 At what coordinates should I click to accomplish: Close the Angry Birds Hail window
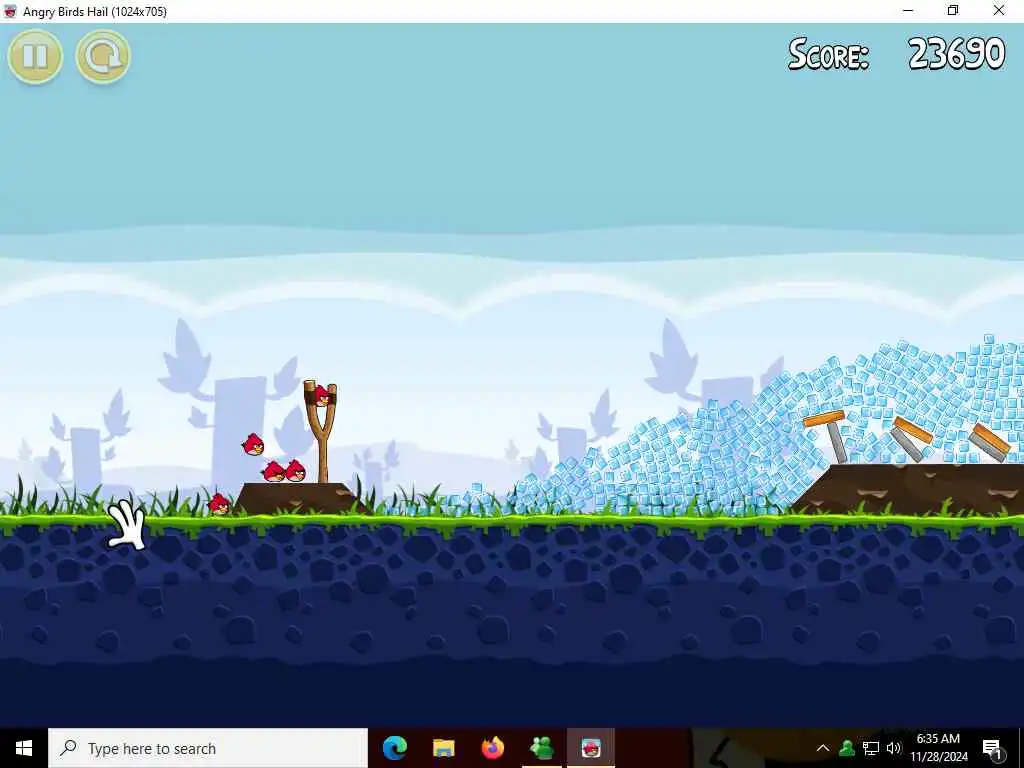pyautogui.click(x=999, y=10)
